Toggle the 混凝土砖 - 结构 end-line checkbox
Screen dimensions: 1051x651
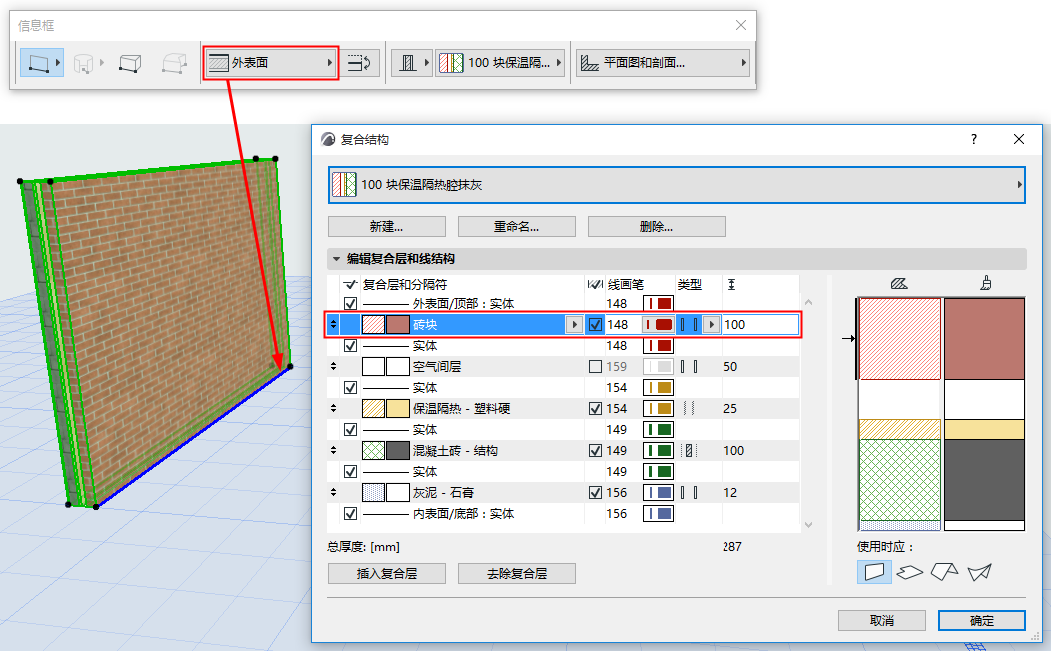click(x=595, y=451)
